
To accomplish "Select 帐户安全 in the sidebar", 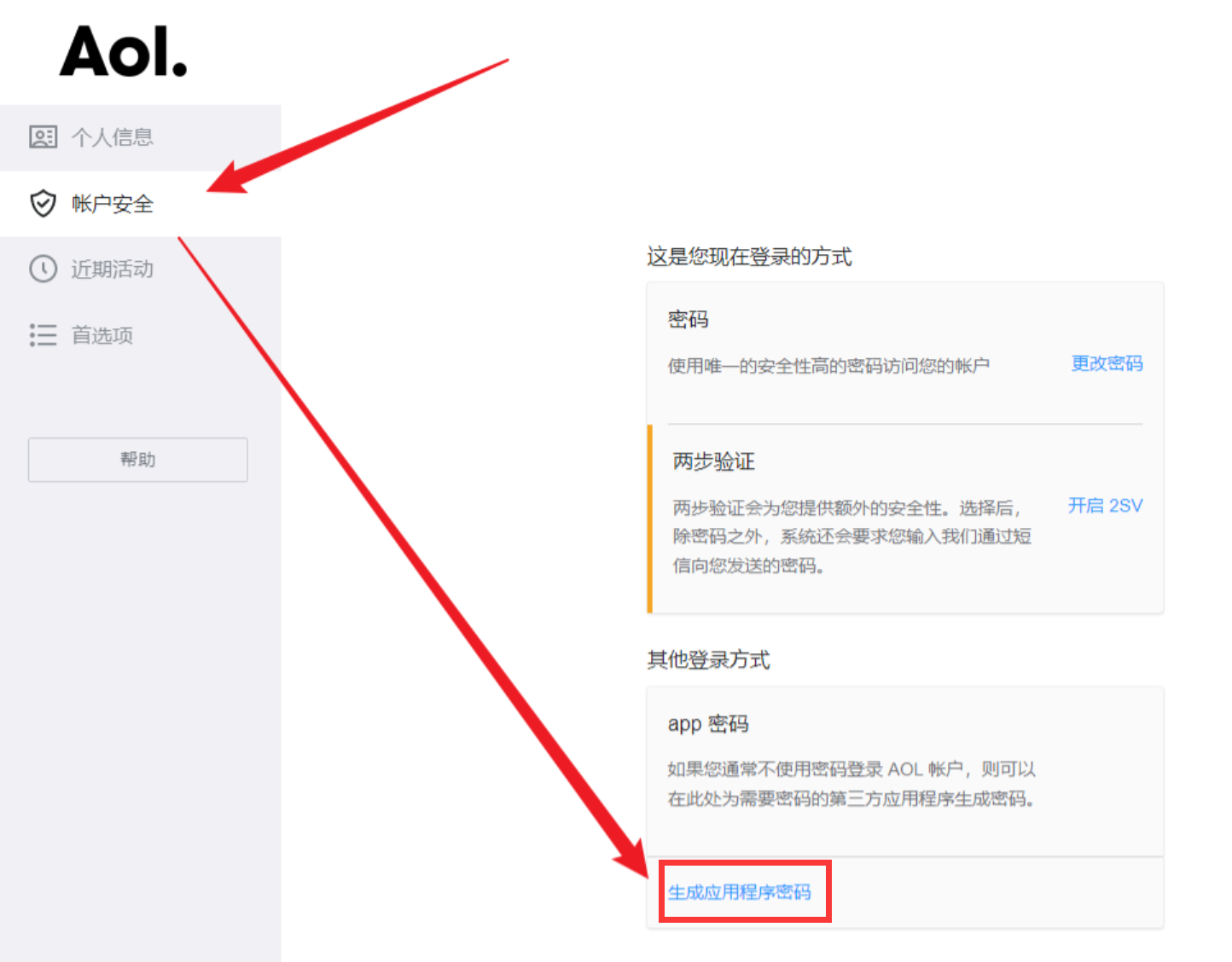I will pos(141,204).
